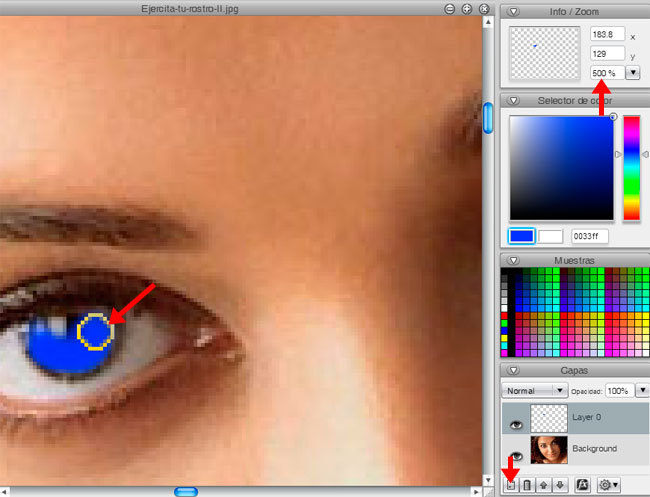
Task: Pick pure yellow in Muestras primary column
Action: [504, 338]
